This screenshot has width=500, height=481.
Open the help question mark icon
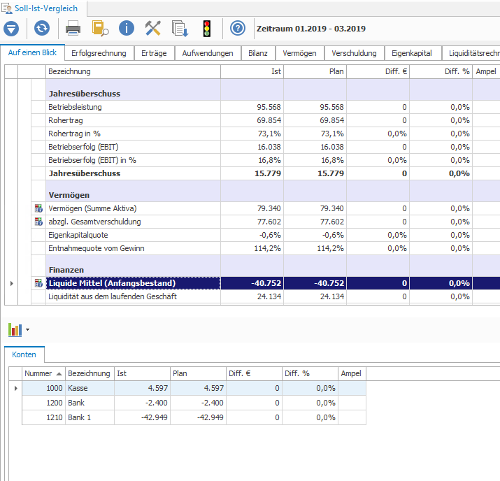point(238,28)
